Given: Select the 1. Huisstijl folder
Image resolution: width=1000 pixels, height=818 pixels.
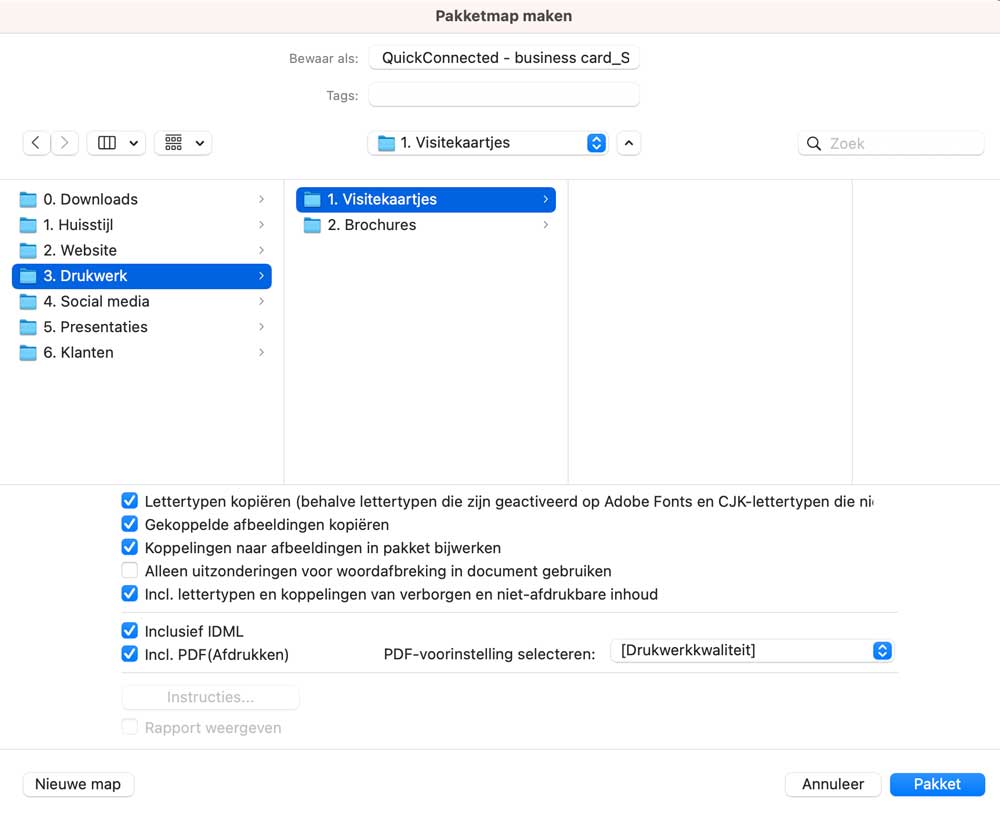Looking at the screenshot, I should click(x=142, y=225).
